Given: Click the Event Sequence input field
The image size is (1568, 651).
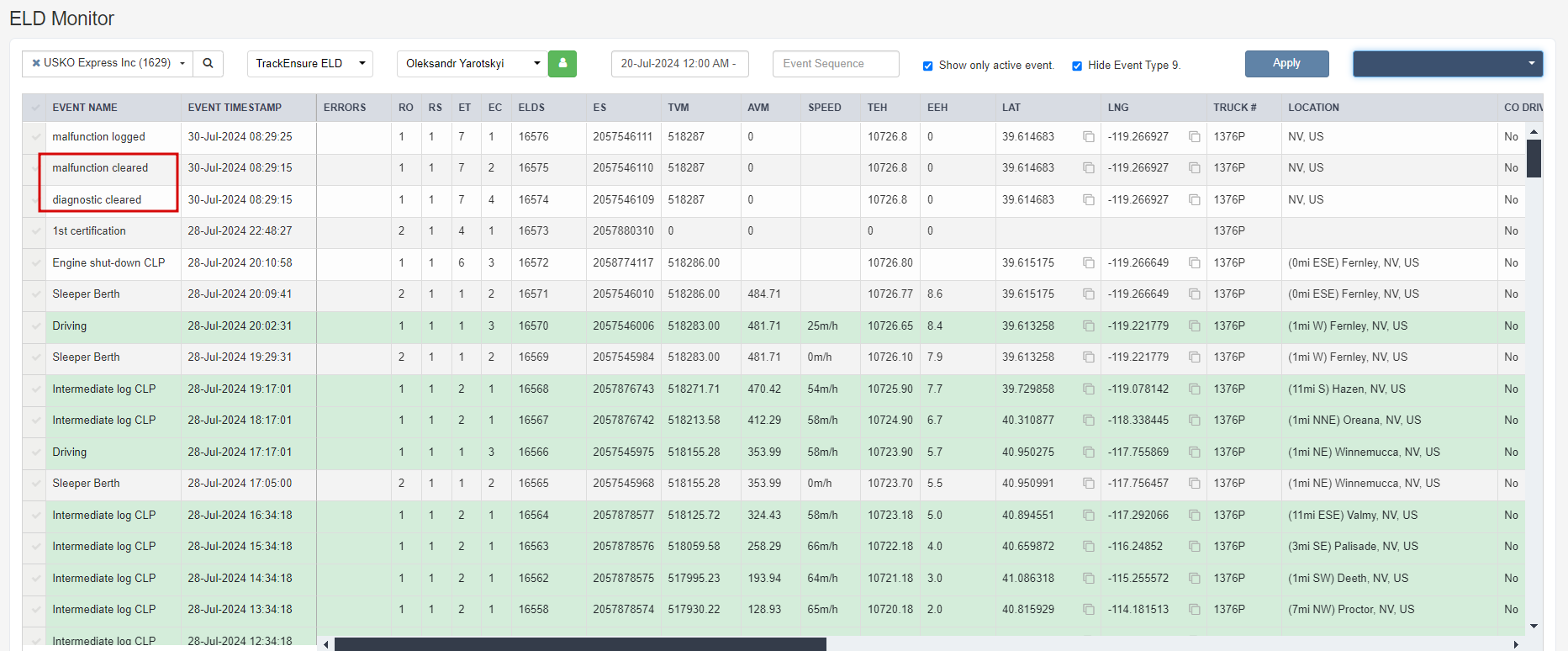Looking at the screenshot, I should click(x=836, y=63).
